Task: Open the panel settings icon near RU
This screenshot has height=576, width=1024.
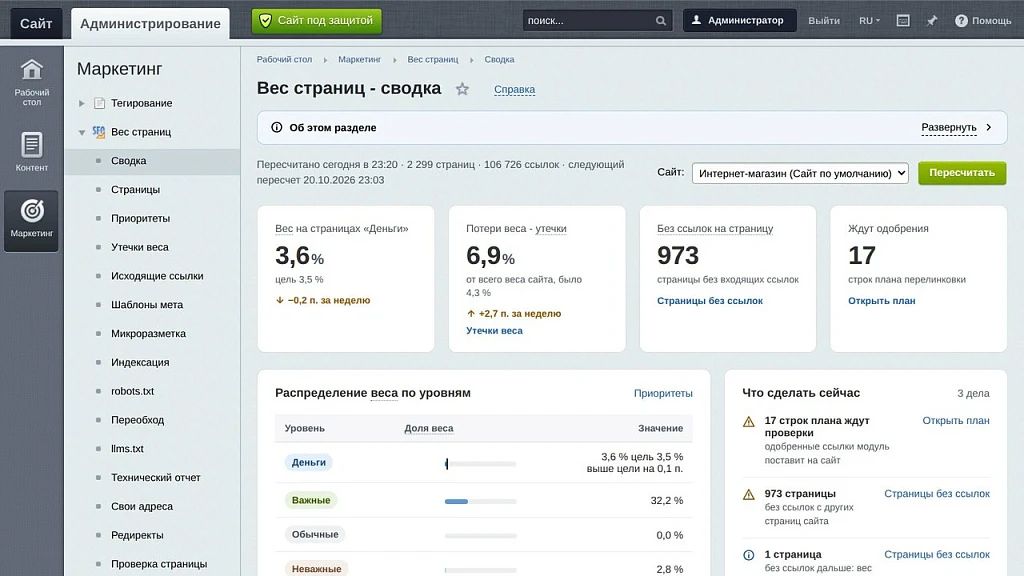Action: [x=903, y=21]
